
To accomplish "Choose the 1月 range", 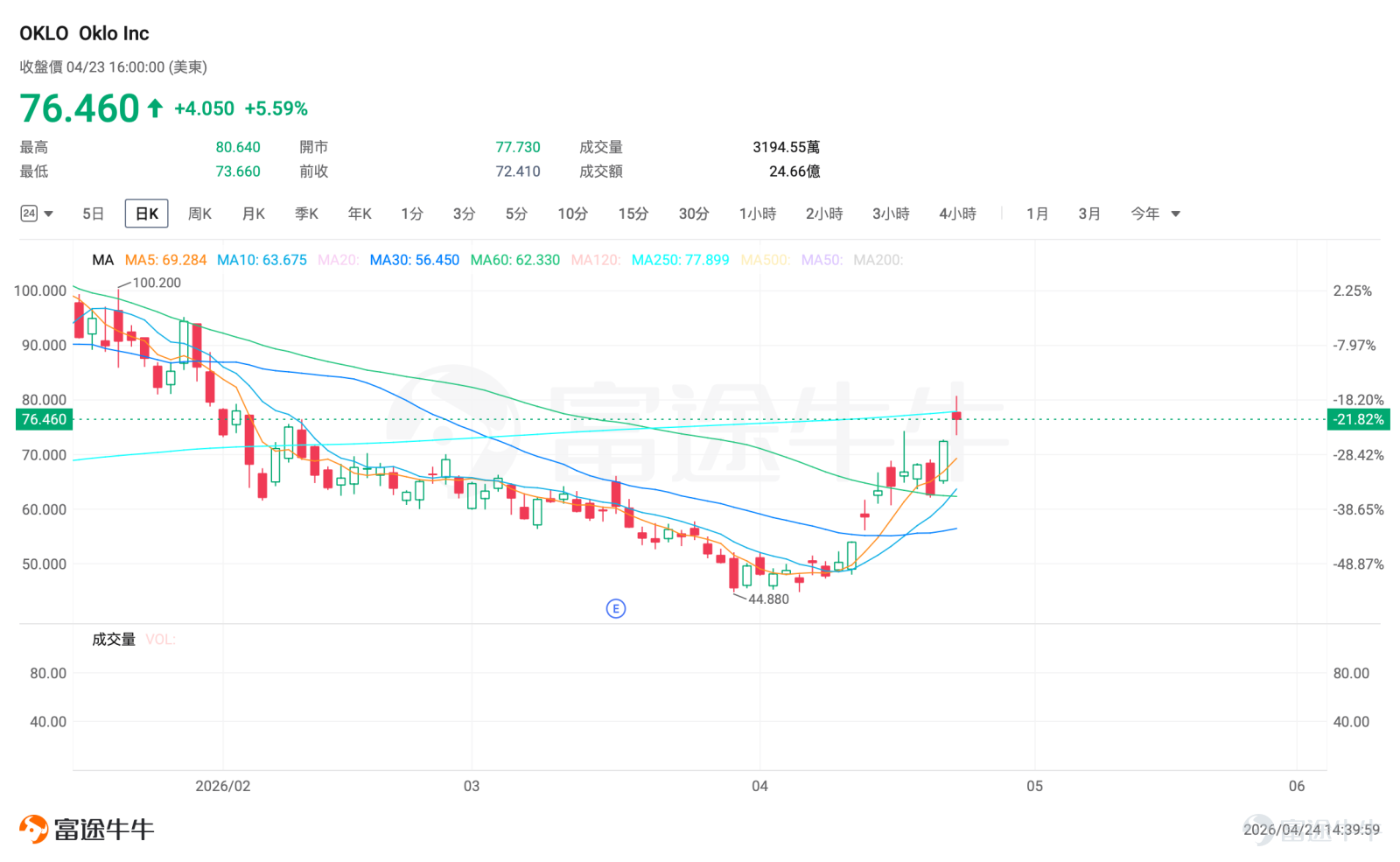I will 1038,214.
